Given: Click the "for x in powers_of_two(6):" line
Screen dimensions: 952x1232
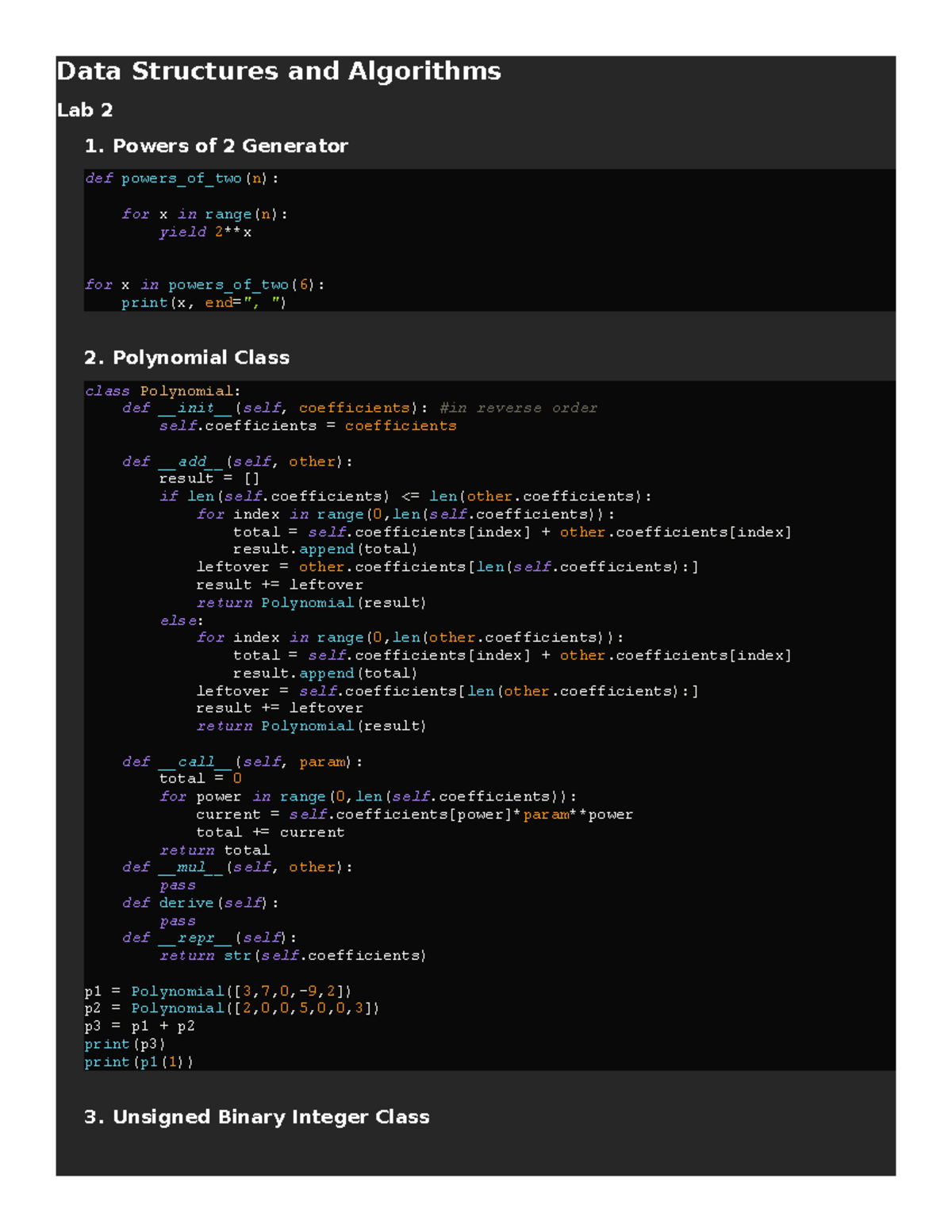Looking at the screenshot, I should [x=204, y=285].
